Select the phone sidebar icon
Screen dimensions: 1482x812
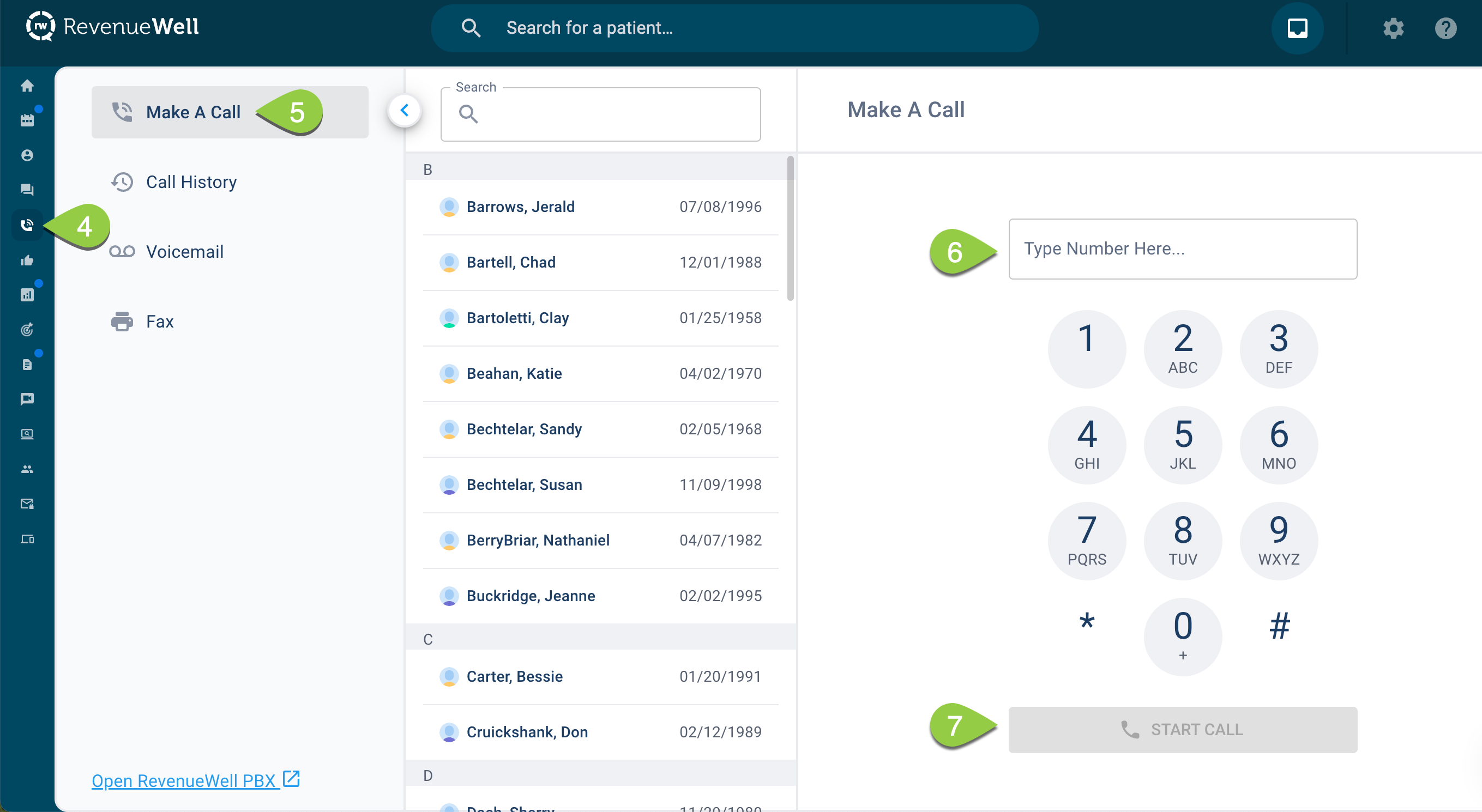click(x=27, y=225)
